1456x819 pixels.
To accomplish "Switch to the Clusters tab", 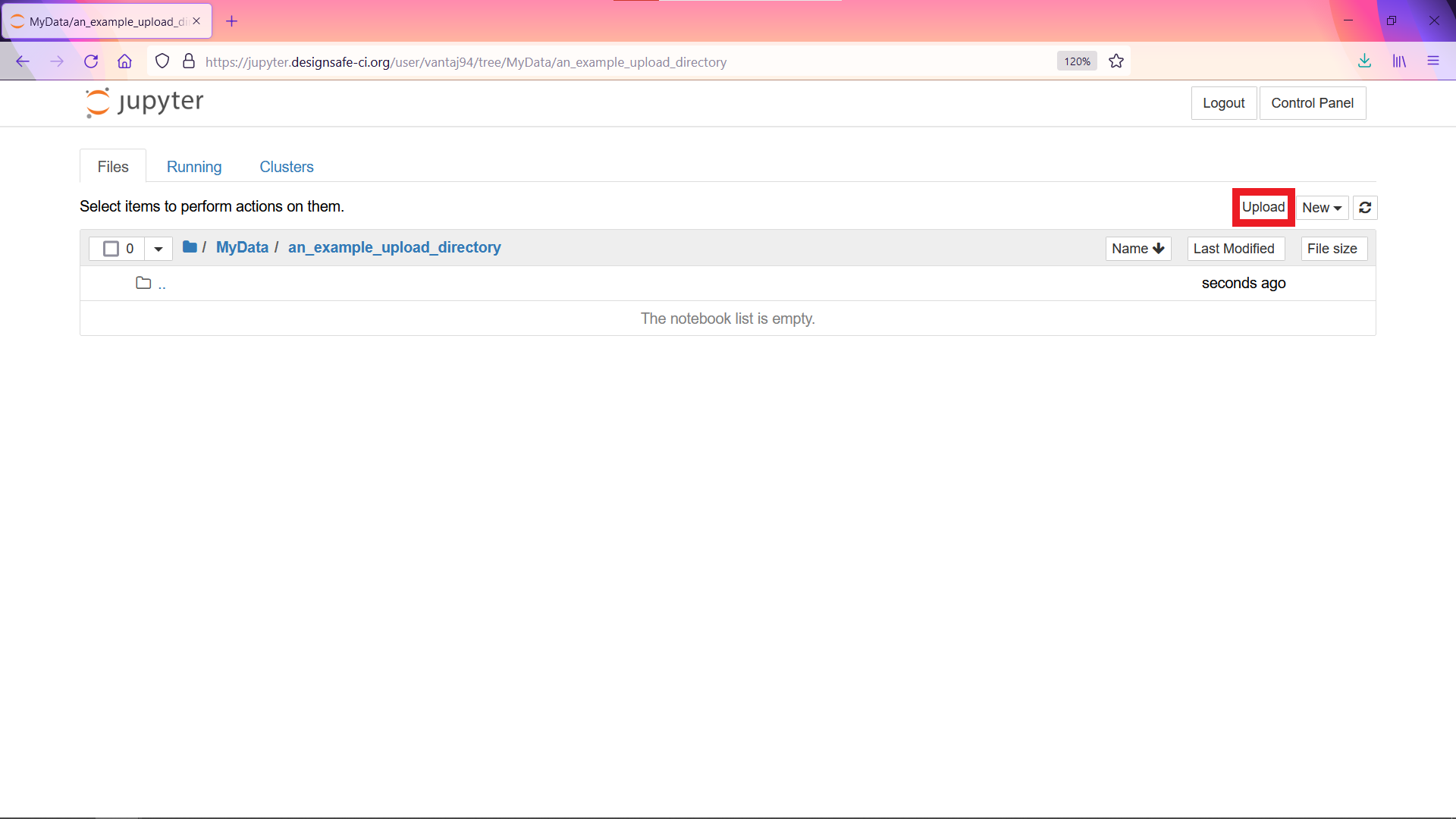I will click(x=286, y=167).
